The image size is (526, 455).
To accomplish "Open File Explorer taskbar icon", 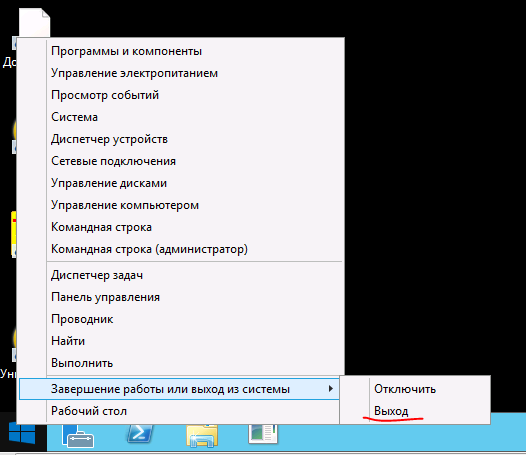I will [x=202, y=436].
